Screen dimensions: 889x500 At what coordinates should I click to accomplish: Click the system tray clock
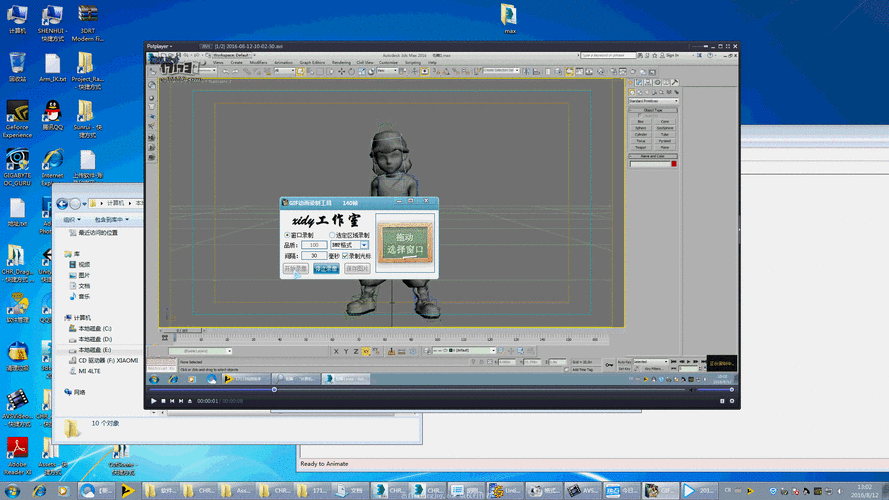coord(865,491)
